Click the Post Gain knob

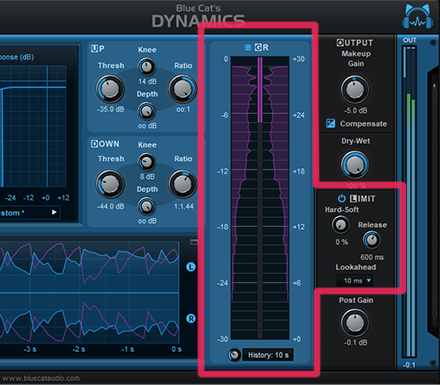point(355,323)
